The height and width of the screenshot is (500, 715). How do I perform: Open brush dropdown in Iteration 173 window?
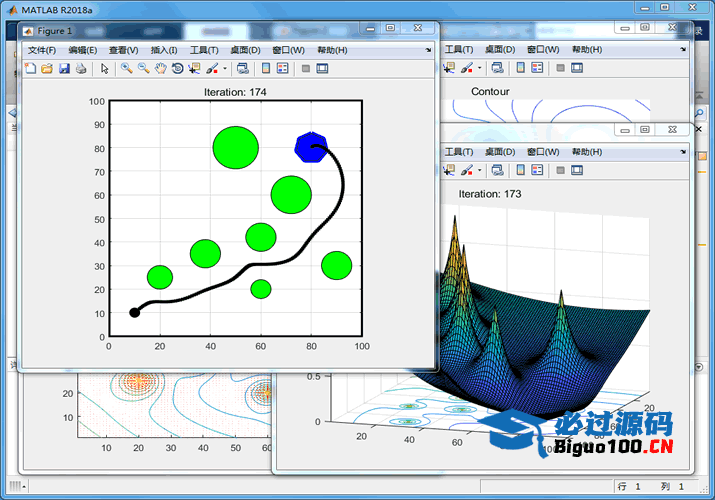click(x=479, y=170)
